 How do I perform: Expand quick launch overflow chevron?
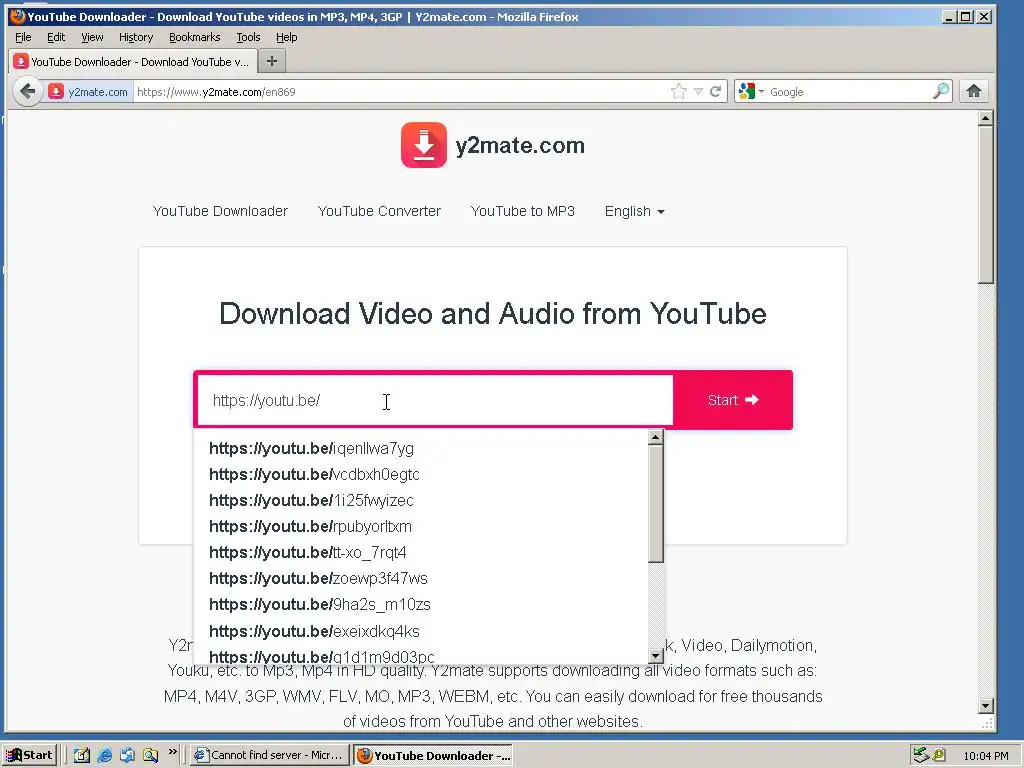point(172,752)
